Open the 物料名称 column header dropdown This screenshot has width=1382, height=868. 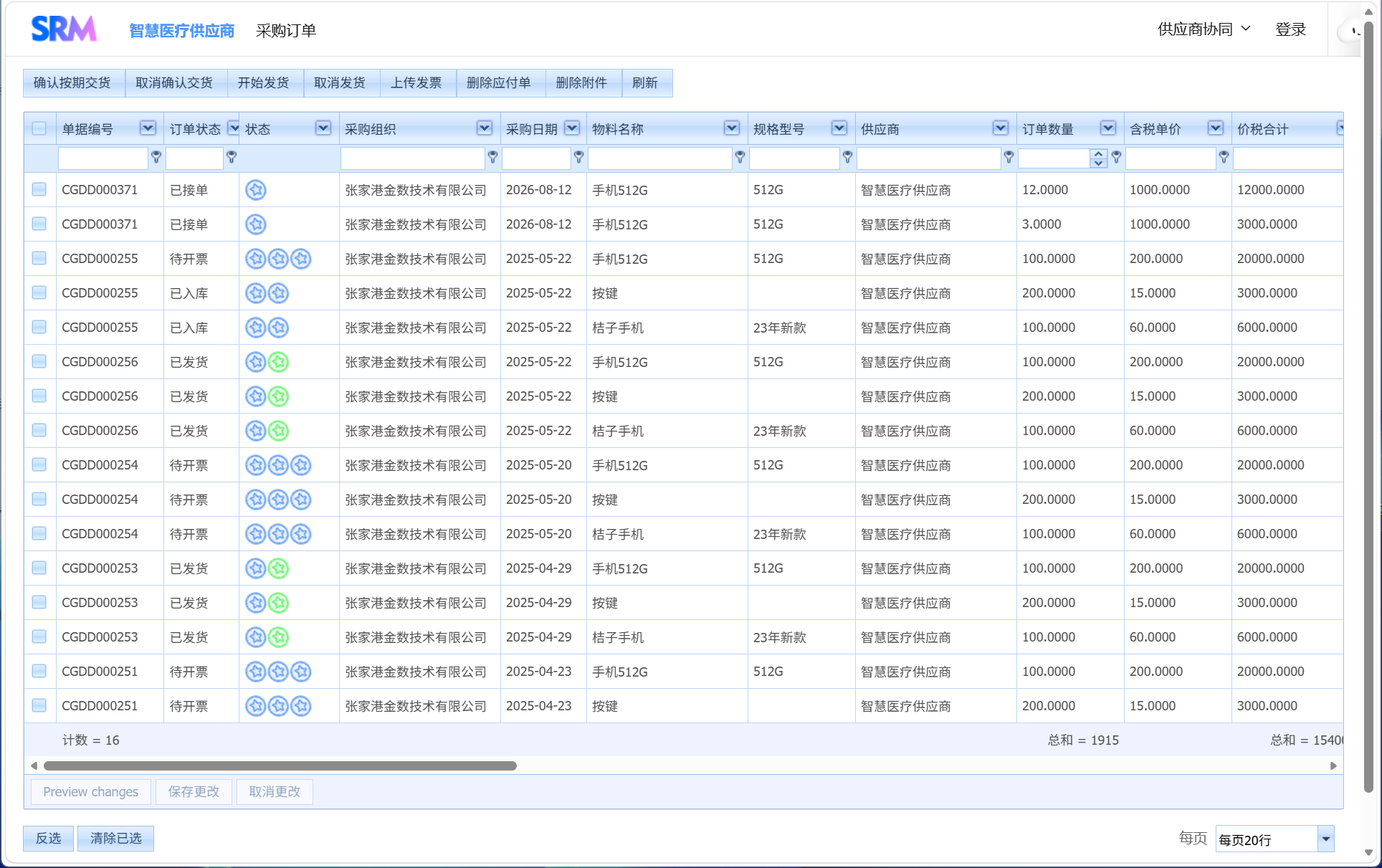[x=732, y=128]
